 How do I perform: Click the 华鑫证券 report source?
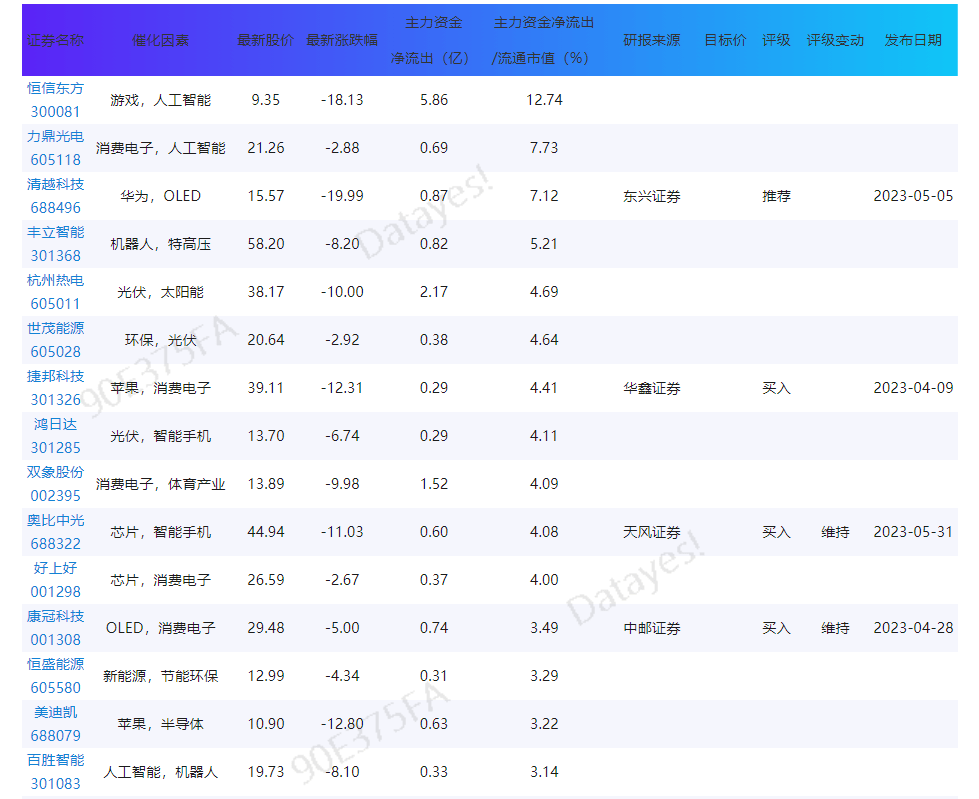pyautogui.click(x=651, y=389)
